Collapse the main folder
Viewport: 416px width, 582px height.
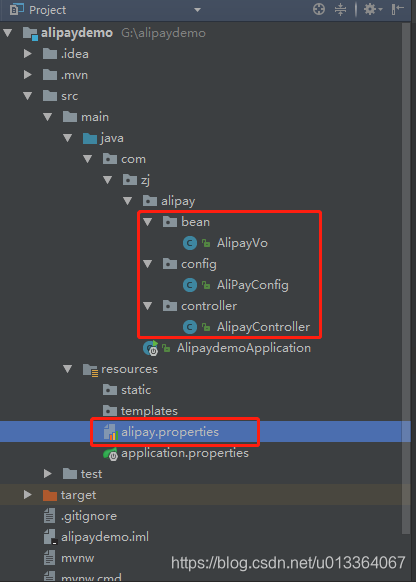pos(48,117)
